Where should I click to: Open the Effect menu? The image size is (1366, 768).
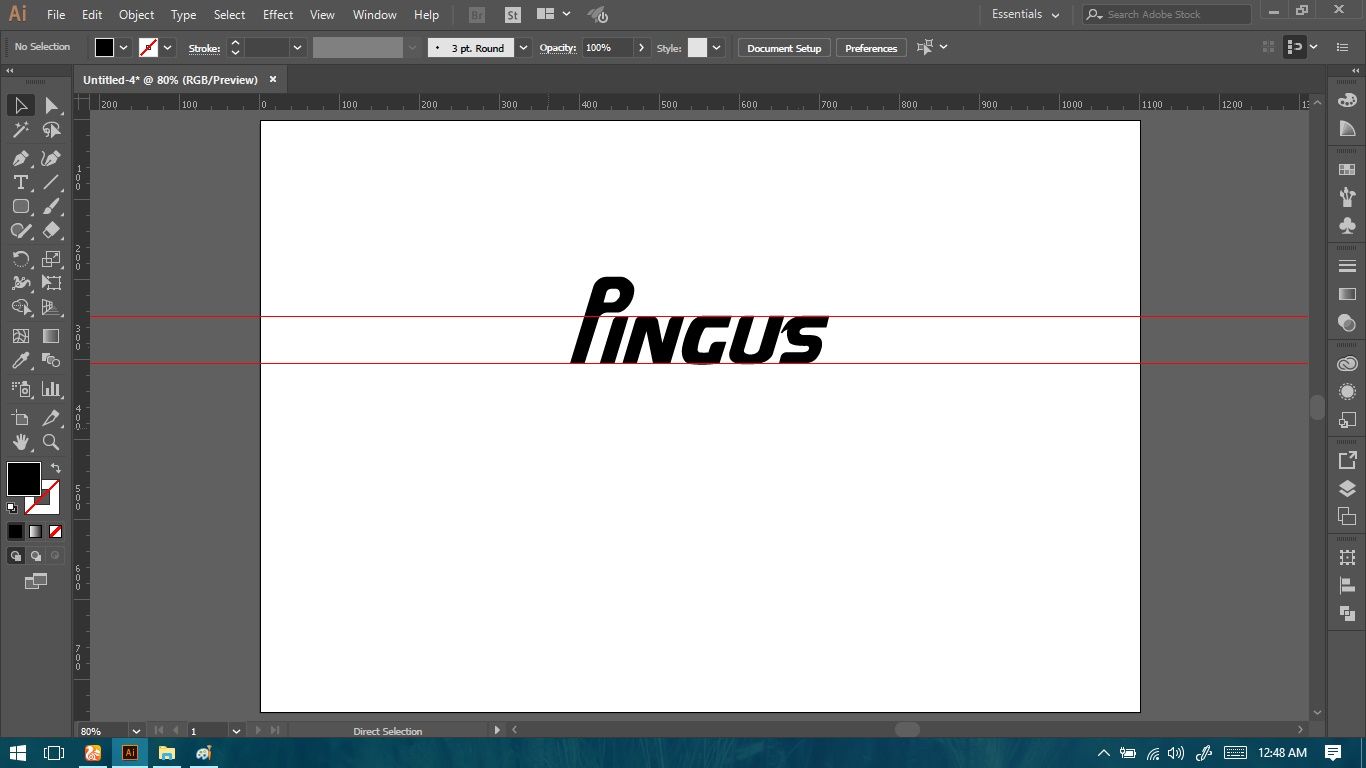(278, 15)
